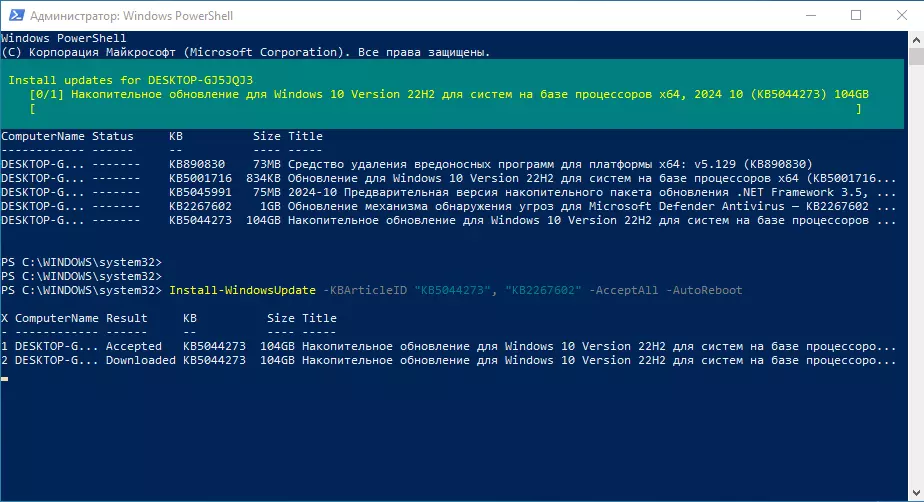
Task: Minimize the PowerShell window
Action: (808, 15)
